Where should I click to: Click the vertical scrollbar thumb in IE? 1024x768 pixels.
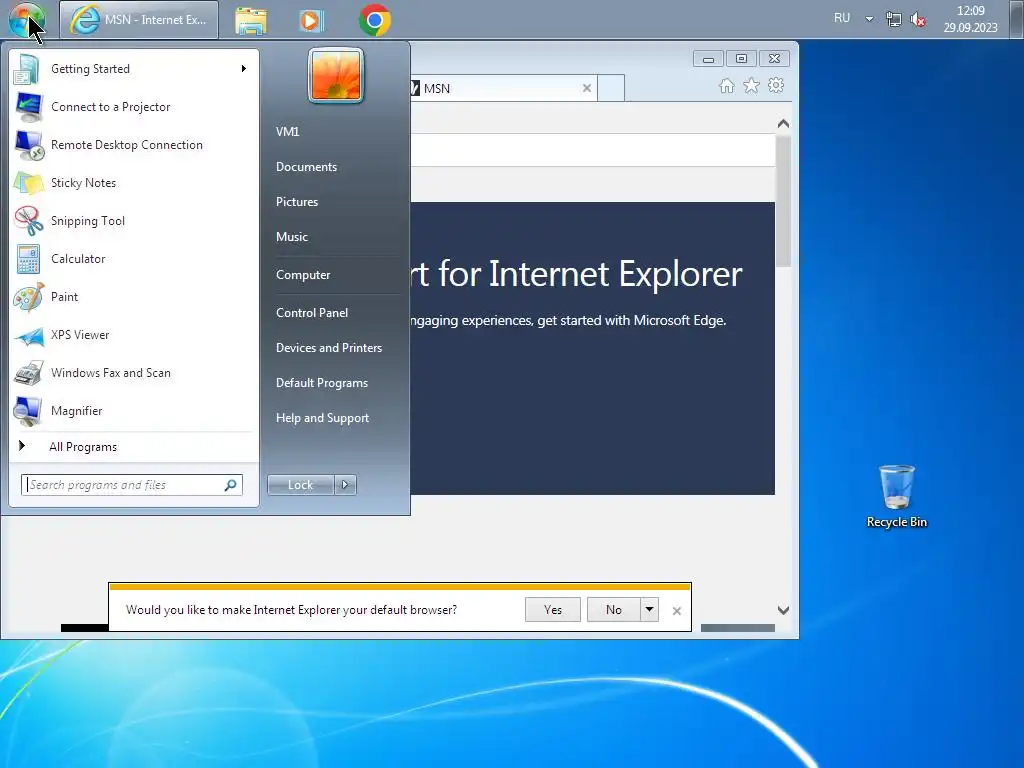784,200
